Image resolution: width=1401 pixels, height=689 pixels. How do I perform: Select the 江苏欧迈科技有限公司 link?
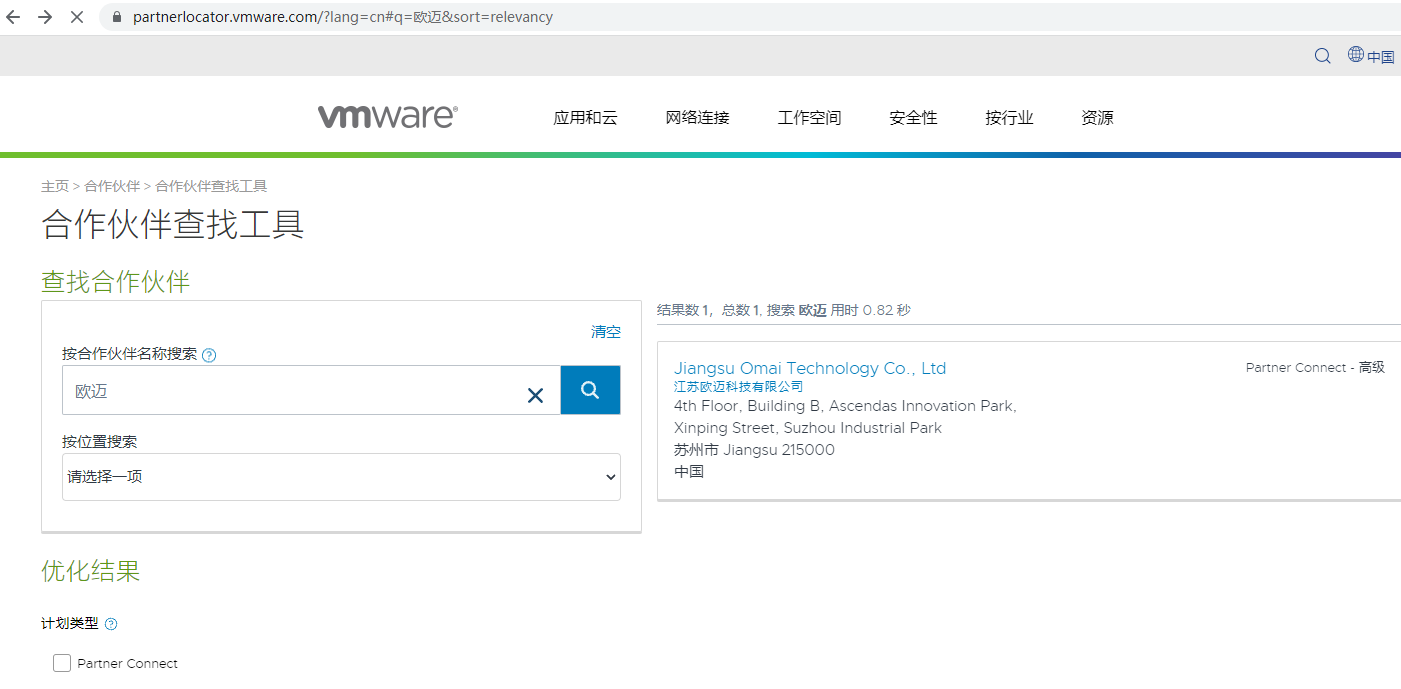click(738, 387)
